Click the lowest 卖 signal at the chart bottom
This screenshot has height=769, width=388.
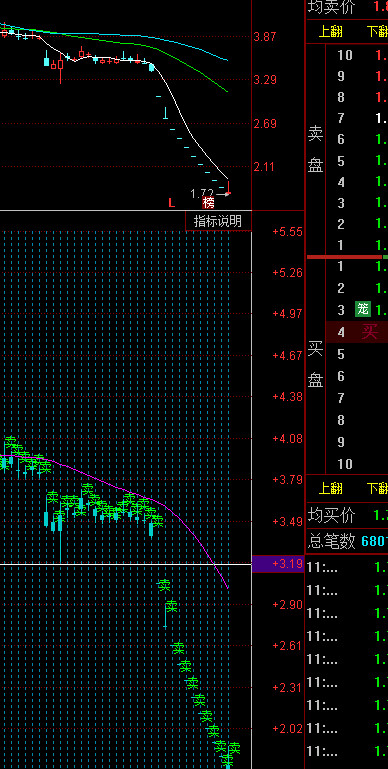pyautogui.click(x=227, y=760)
